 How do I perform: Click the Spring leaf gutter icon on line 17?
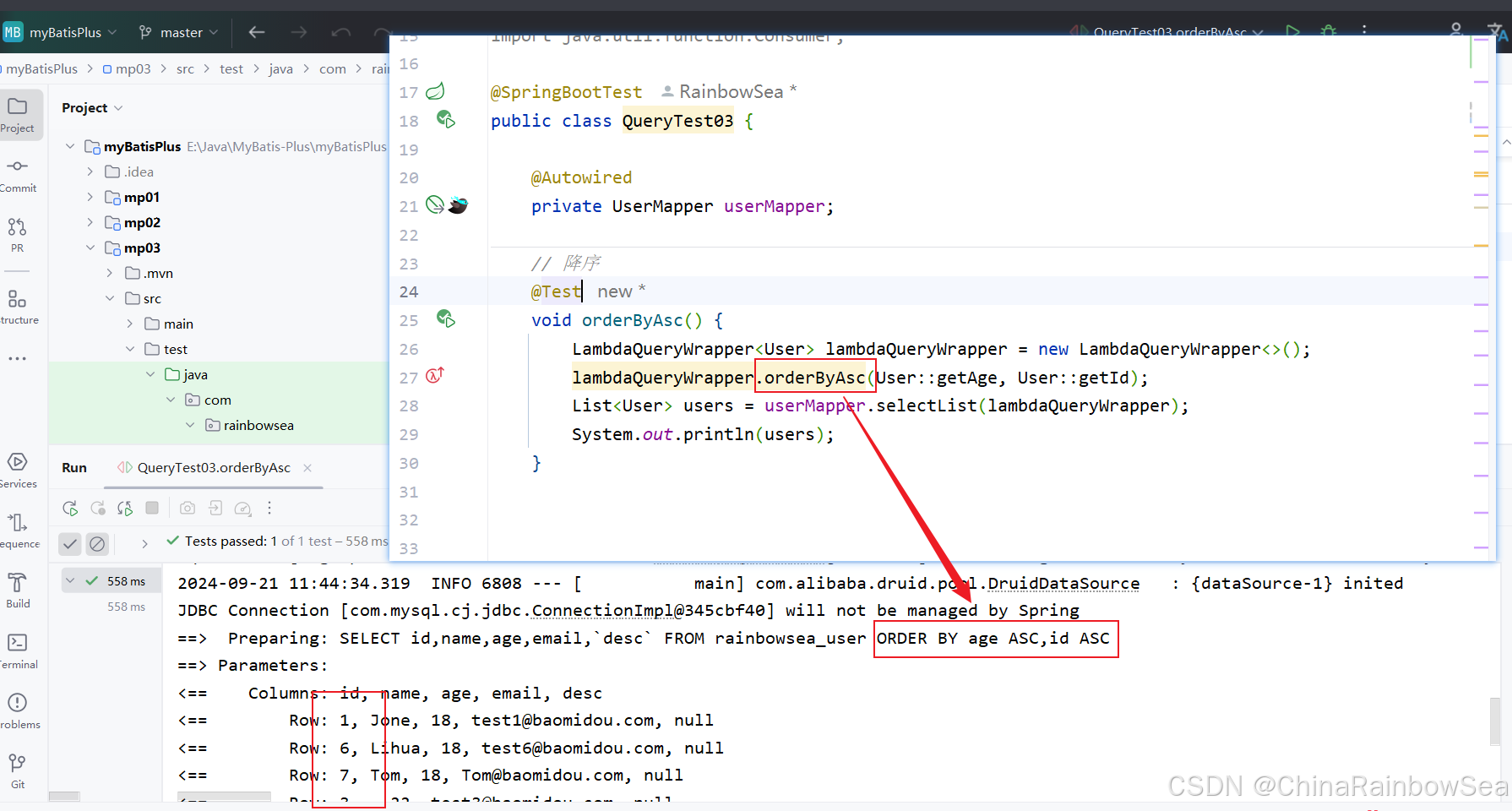pos(435,91)
